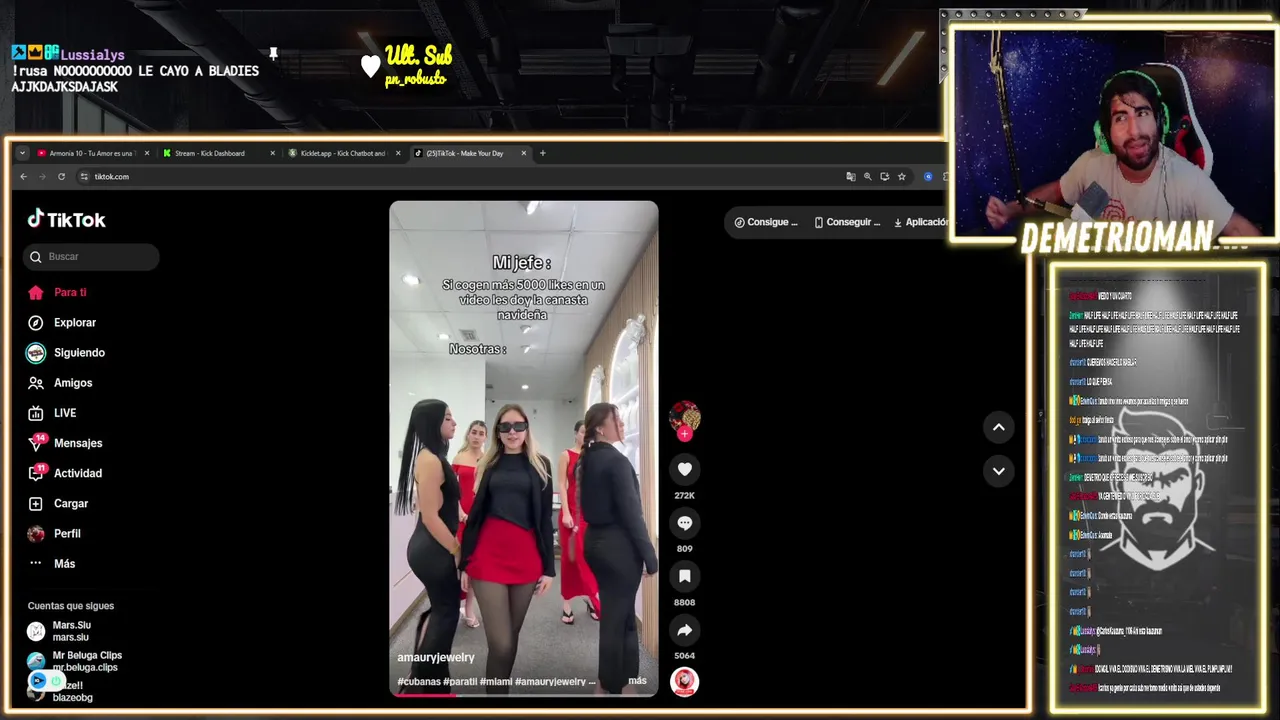Image resolution: width=1280 pixels, height=720 pixels.
Task: Open the TikTok logo home link
Action: (x=66, y=219)
